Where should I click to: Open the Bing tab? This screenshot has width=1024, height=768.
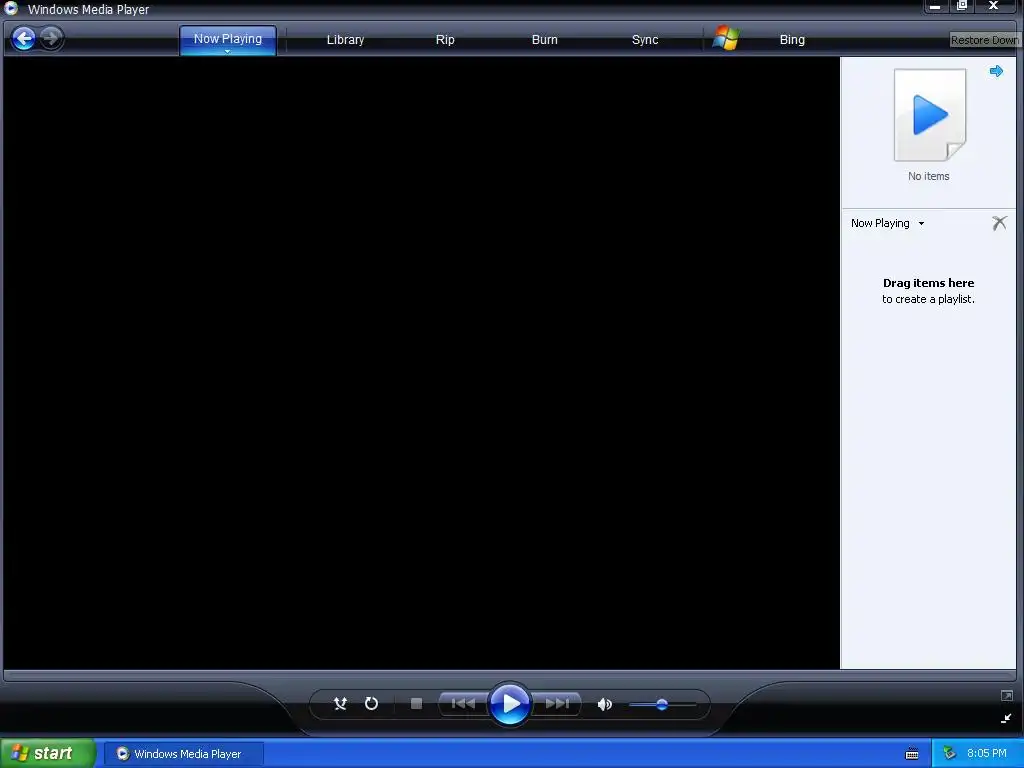792,40
